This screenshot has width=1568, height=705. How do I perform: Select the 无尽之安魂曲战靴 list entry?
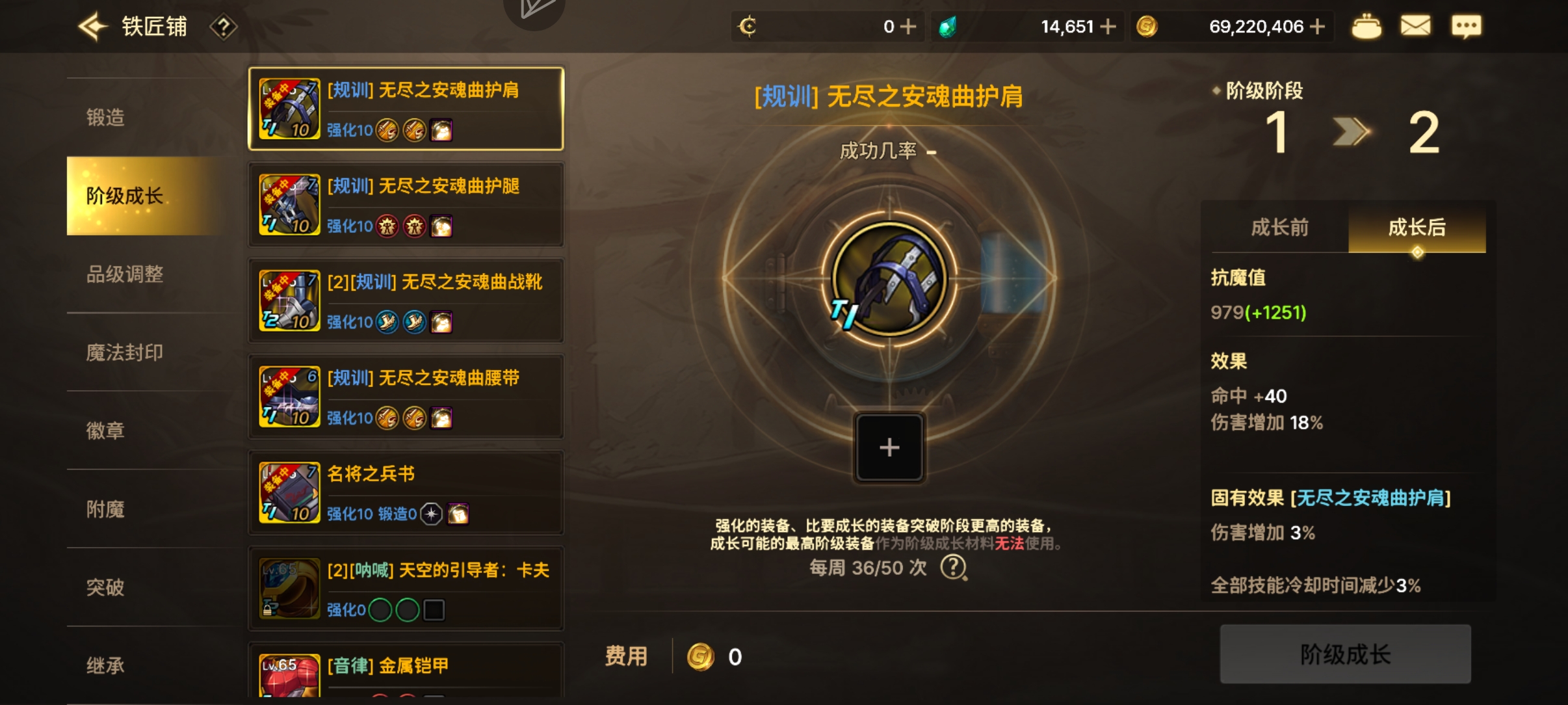click(x=406, y=301)
